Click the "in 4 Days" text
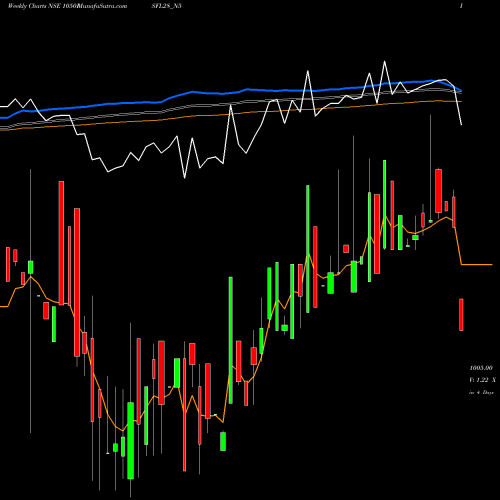The height and width of the screenshot is (500, 500). click(x=481, y=392)
